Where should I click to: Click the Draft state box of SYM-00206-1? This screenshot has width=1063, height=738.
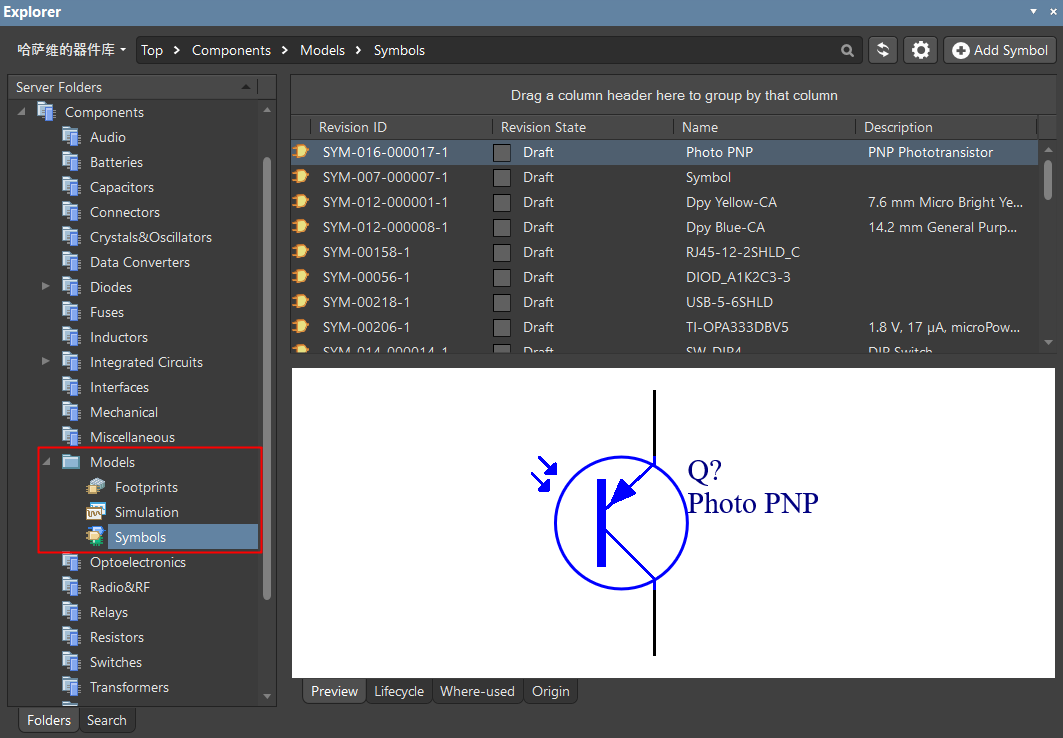pyautogui.click(x=502, y=328)
